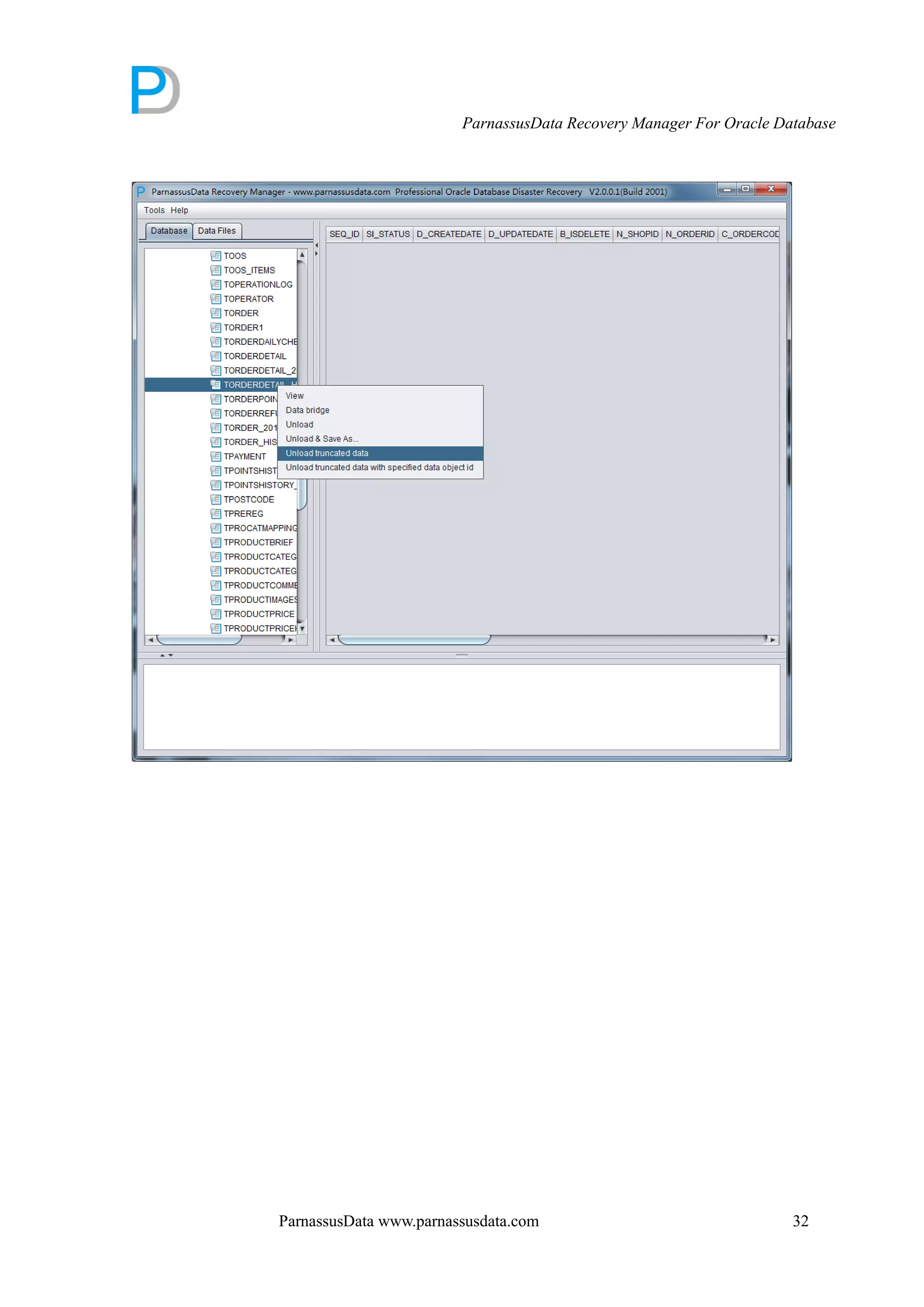
Task: Click the table icon beside TORDER
Action: tap(216, 313)
